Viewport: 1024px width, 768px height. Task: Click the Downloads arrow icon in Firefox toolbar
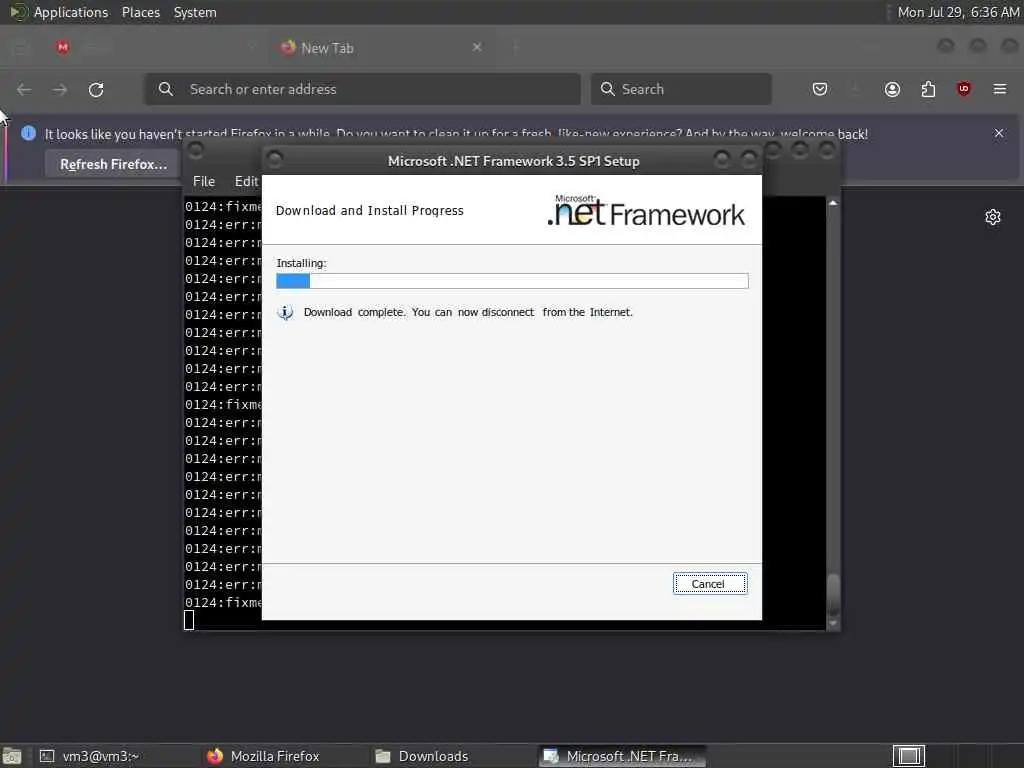[856, 89]
